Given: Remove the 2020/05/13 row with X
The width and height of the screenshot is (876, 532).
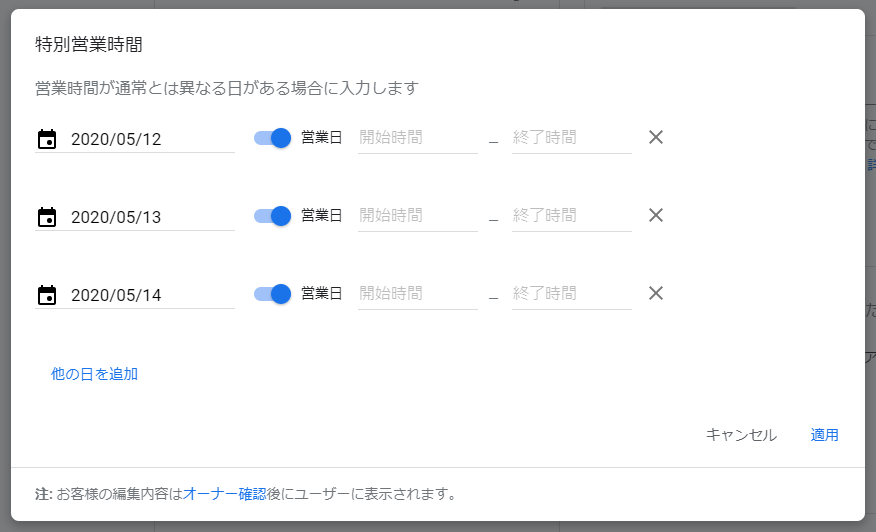Looking at the screenshot, I should [656, 215].
